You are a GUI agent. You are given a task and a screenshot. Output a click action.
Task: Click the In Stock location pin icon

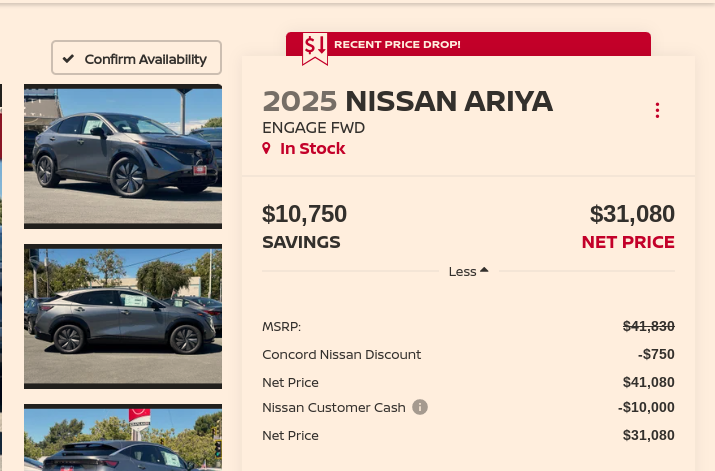click(x=266, y=148)
